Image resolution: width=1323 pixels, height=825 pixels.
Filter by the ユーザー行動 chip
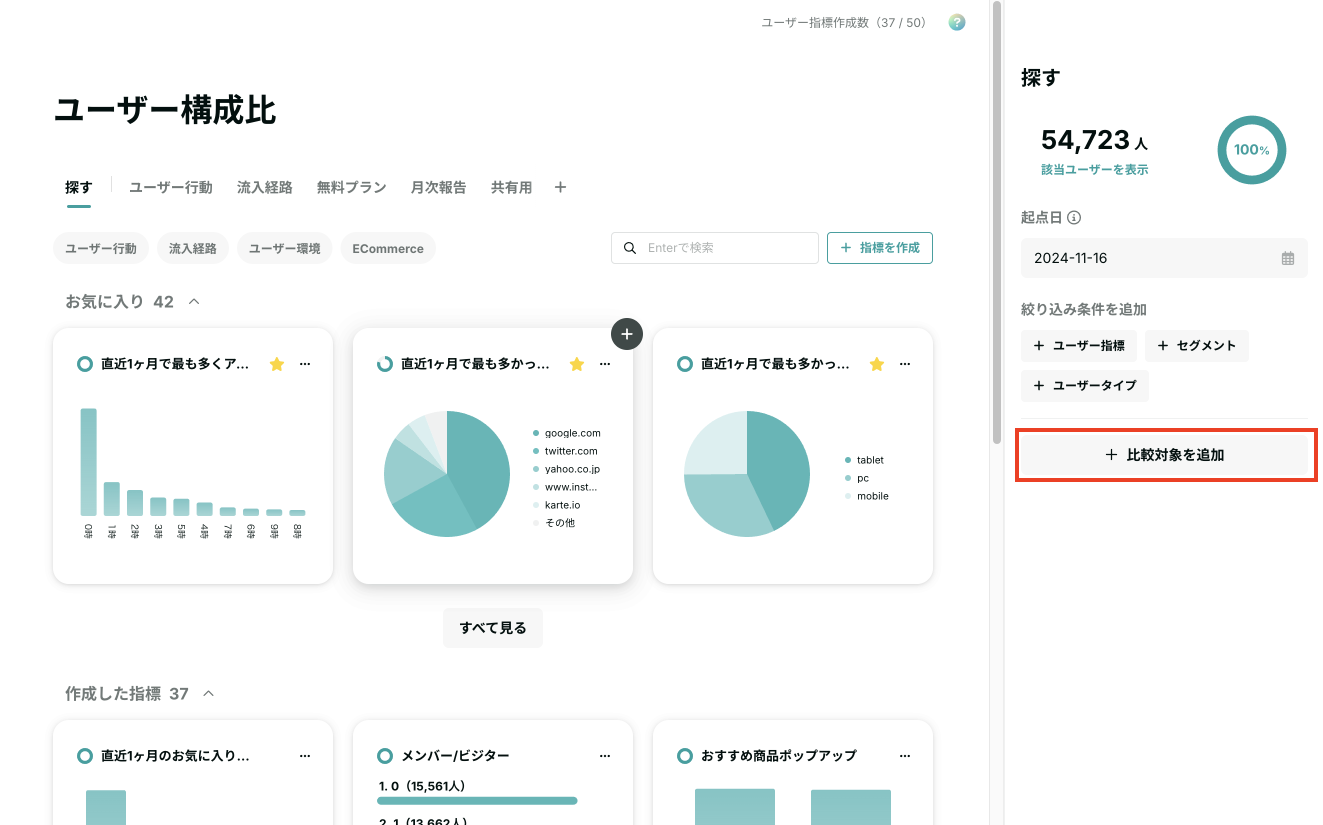coord(101,248)
